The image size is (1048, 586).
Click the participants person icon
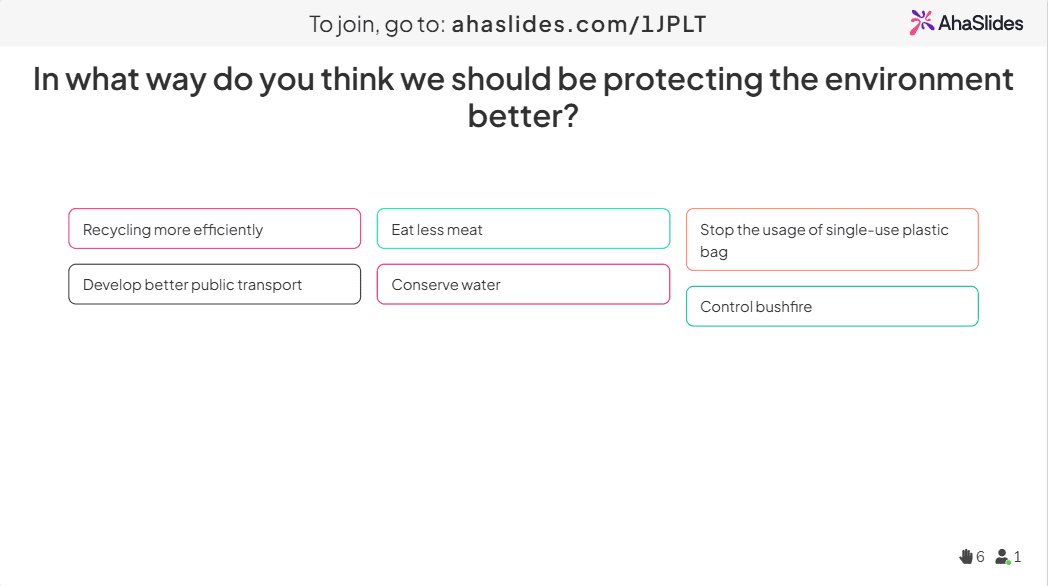(x=1002, y=556)
